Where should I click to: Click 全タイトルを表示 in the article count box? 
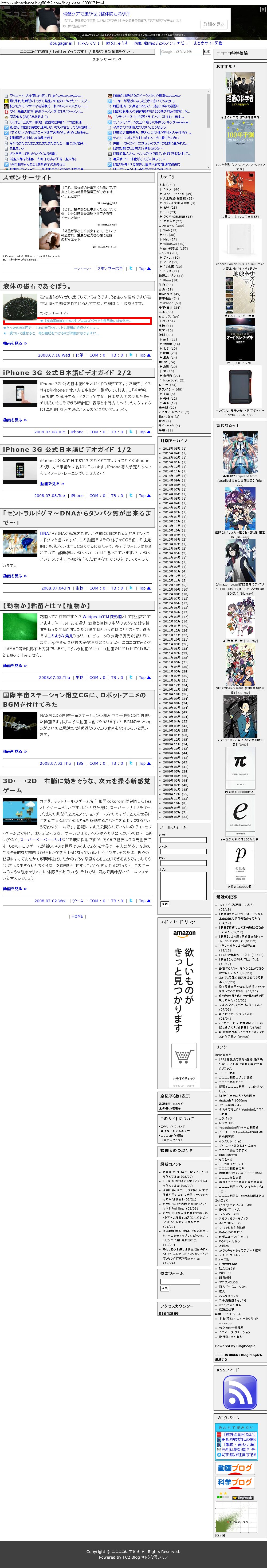click(x=170, y=1108)
